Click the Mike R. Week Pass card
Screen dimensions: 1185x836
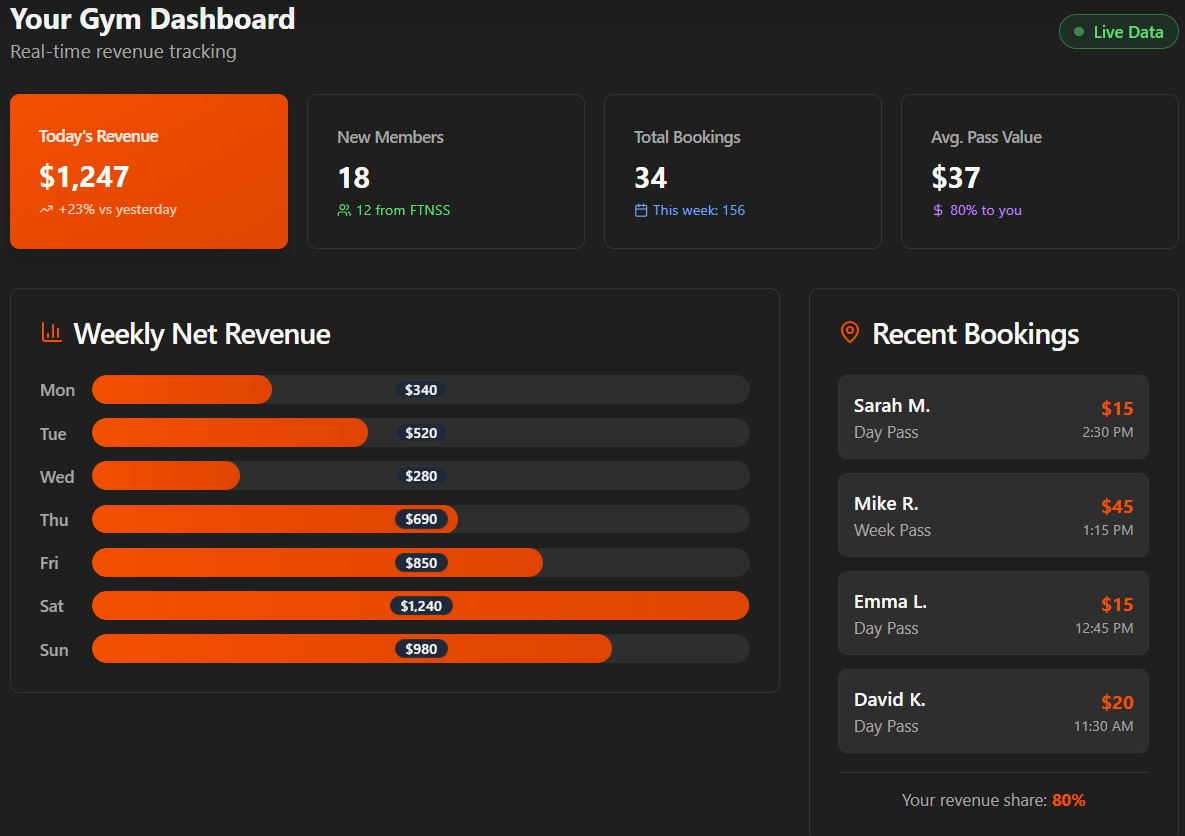pyautogui.click(x=993, y=515)
